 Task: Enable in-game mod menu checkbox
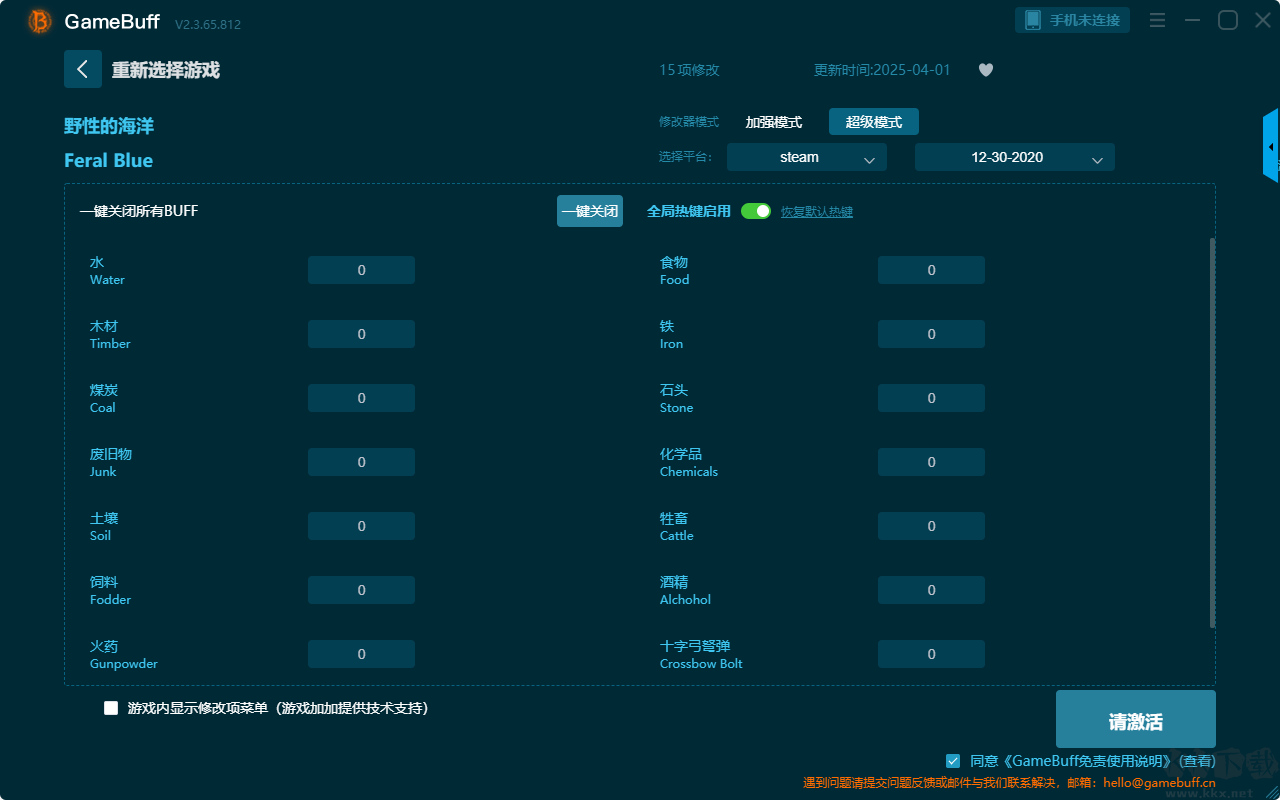point(111,708)
